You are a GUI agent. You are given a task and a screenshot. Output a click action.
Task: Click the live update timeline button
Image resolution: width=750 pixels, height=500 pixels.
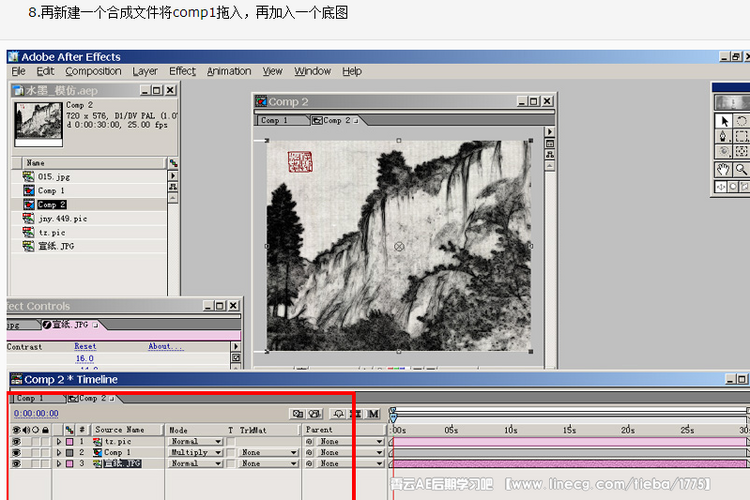tap(315, 413)
